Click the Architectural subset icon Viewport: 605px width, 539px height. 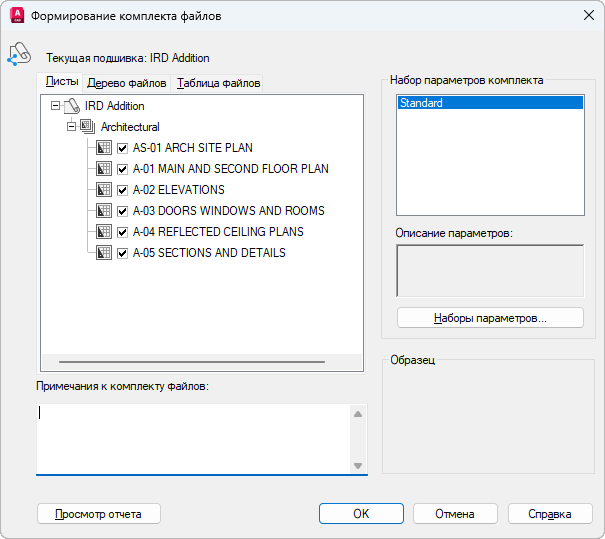[x=87, y=127]
